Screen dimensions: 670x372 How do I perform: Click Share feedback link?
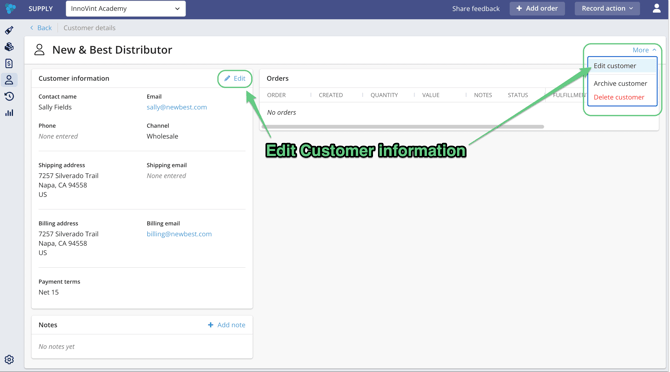(476, 9)
